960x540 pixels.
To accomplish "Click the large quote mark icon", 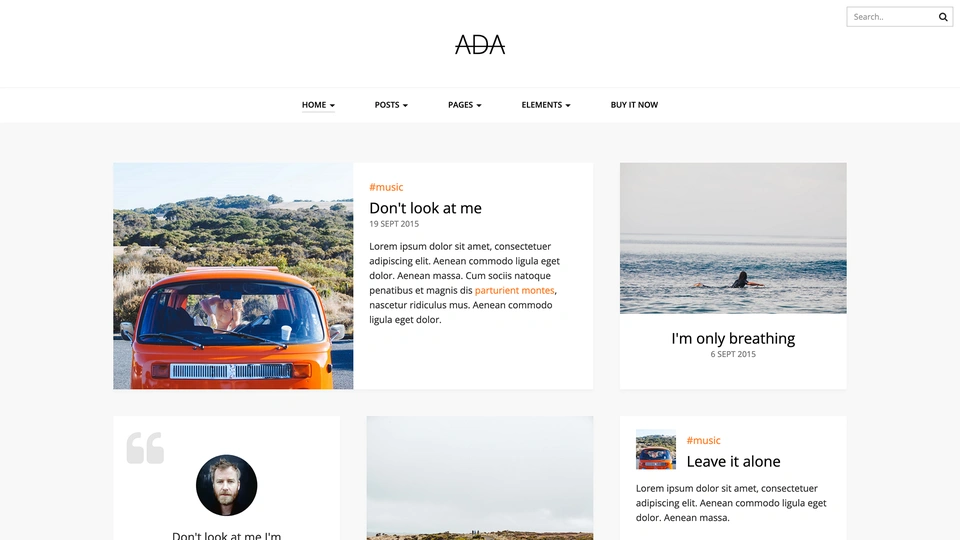I will (145, 448).
